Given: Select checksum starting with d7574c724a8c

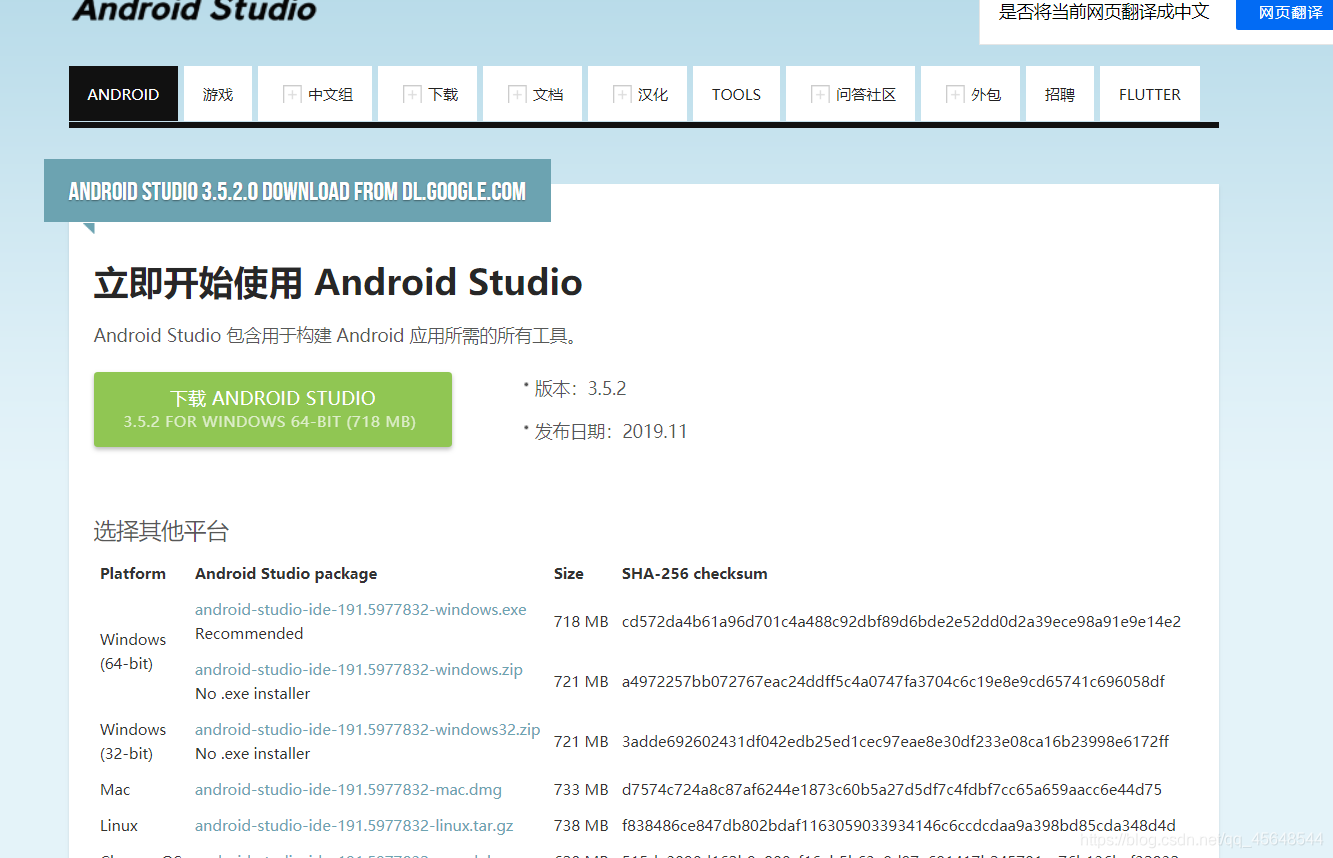Looking at the screenshot, I should coord(892,790).
